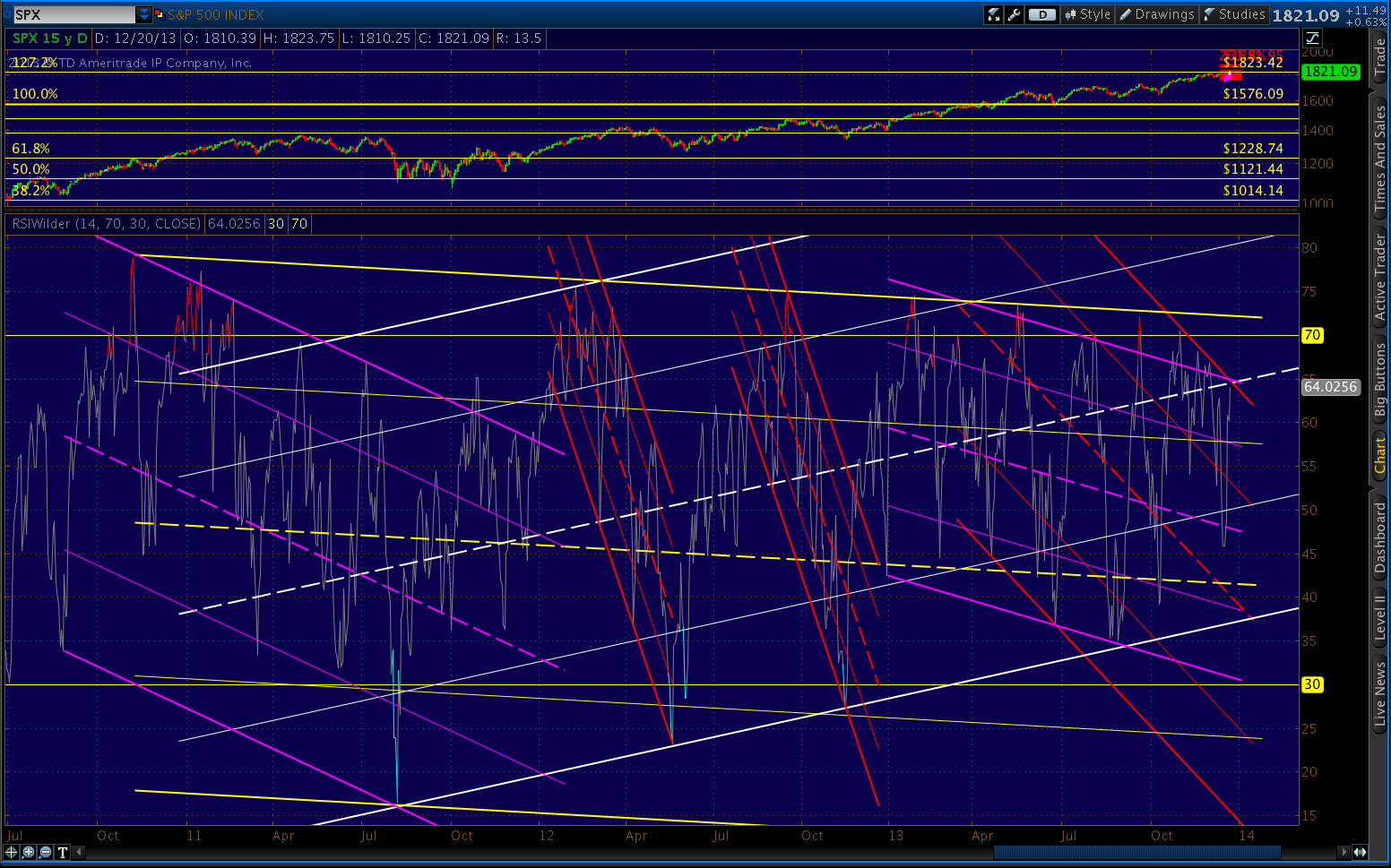The height and width of the screenshot is (868, 1391).
Task: Open the Trade side tab
Action: 1380,57
